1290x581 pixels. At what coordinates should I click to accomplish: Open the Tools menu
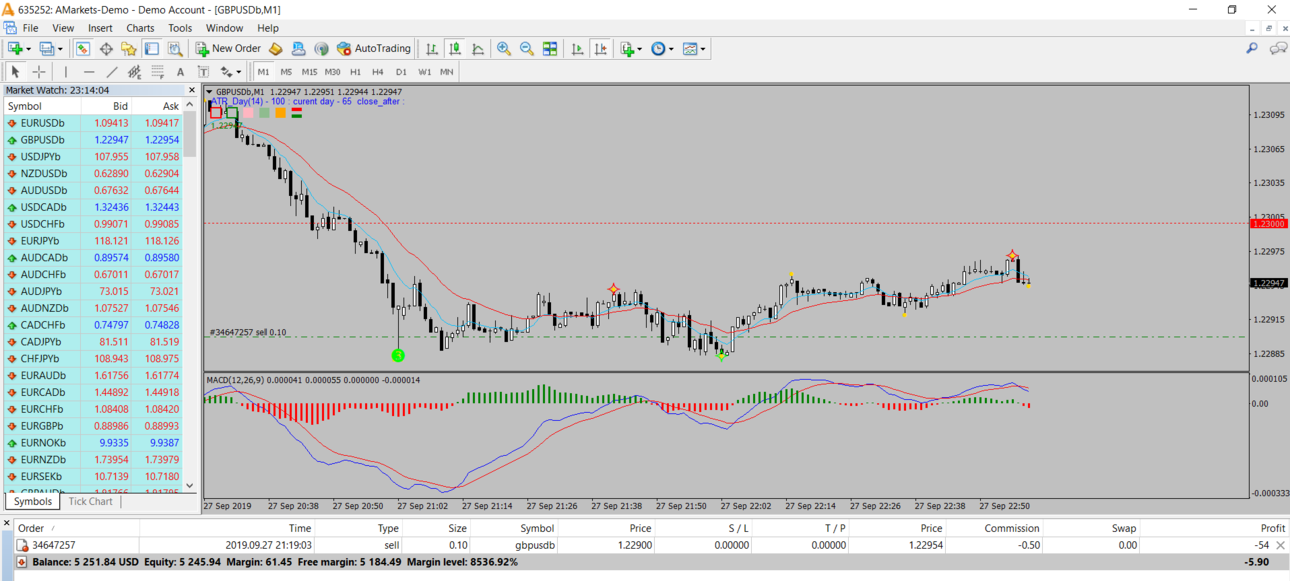coord(180,28)
